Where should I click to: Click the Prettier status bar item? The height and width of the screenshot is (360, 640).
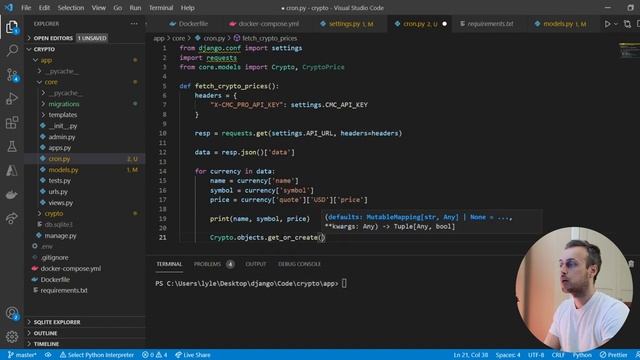(x=613, y=355)
